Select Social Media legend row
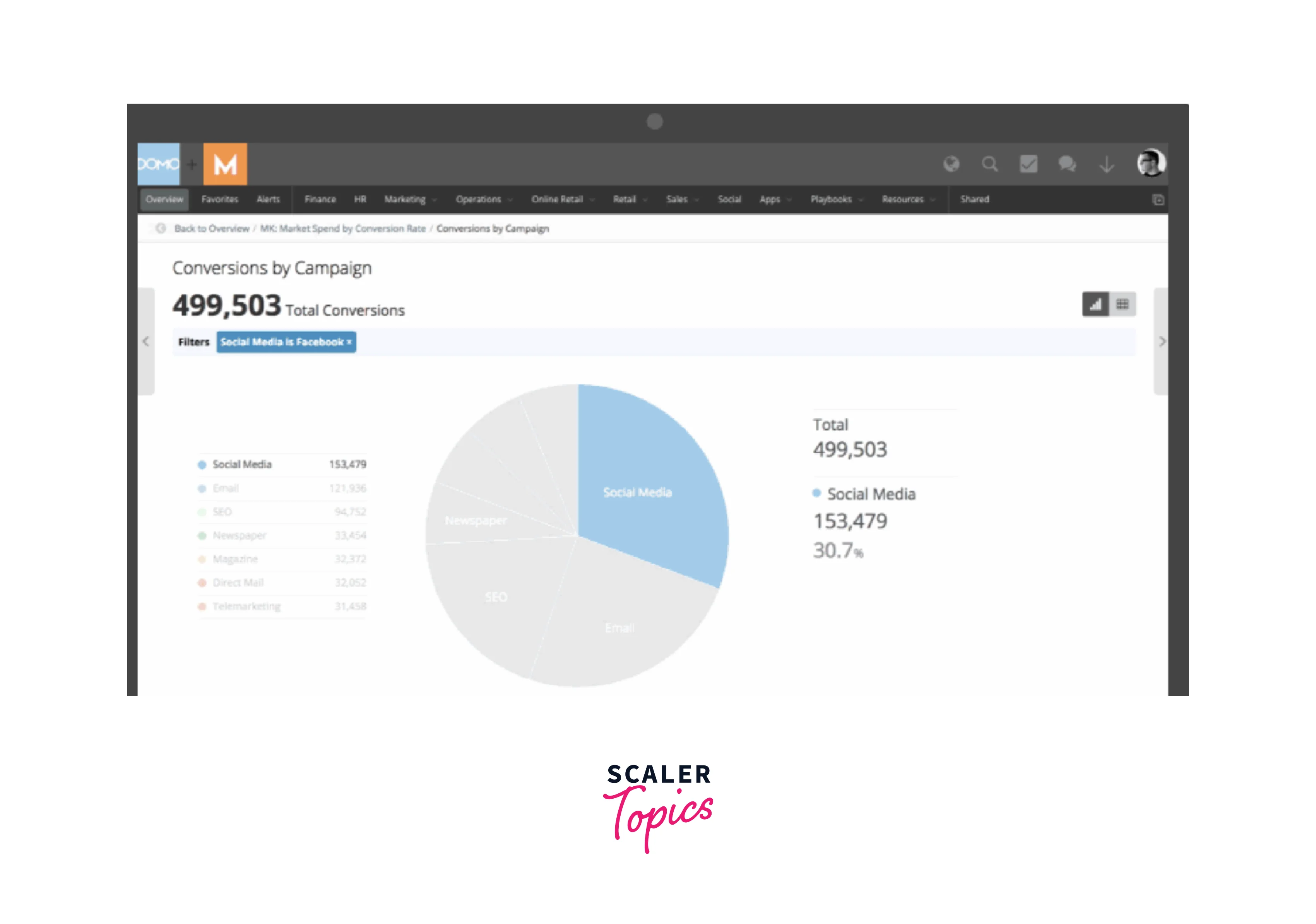 282,465
